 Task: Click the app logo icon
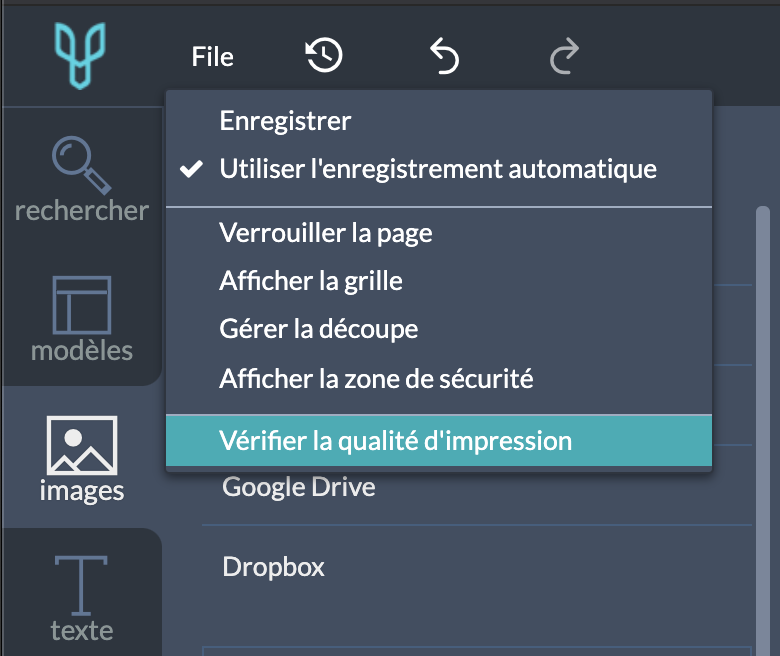(x=80, y=55)
